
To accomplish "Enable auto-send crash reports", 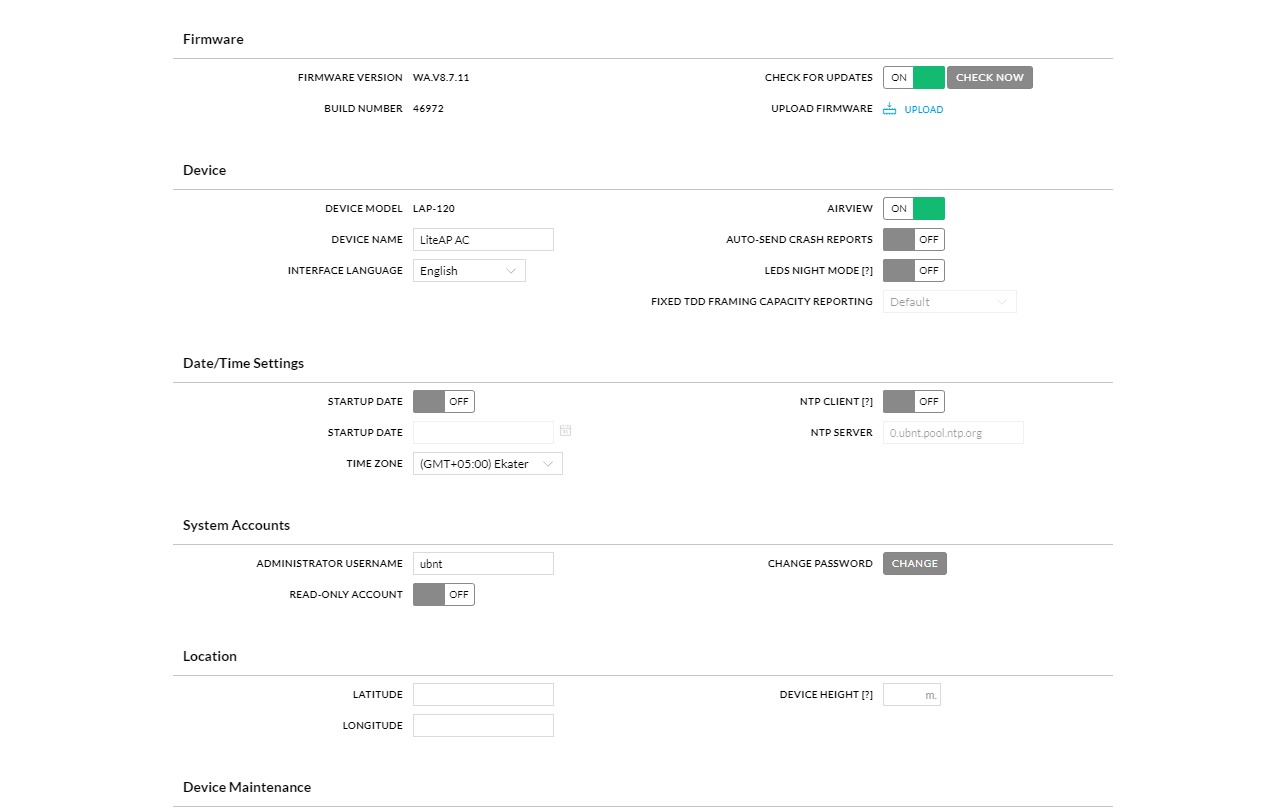I will point(913,240).
